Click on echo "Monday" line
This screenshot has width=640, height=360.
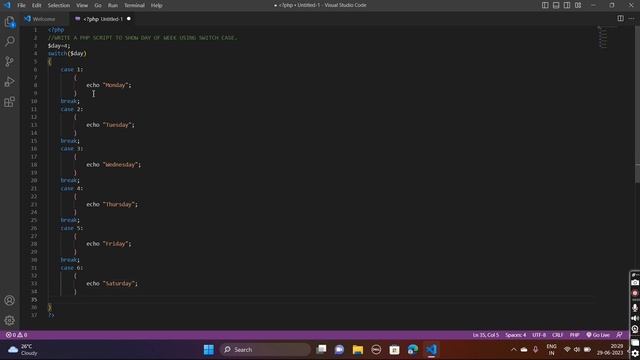pos(109,85)
